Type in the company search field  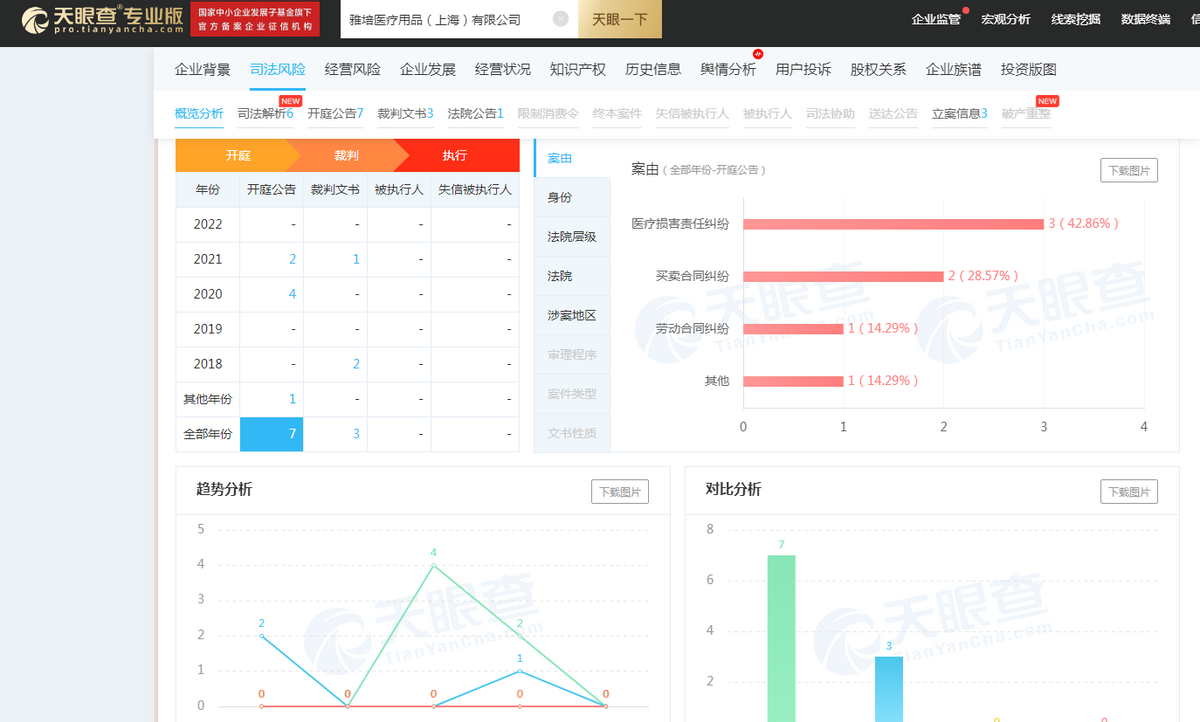(x=445, y=20)
